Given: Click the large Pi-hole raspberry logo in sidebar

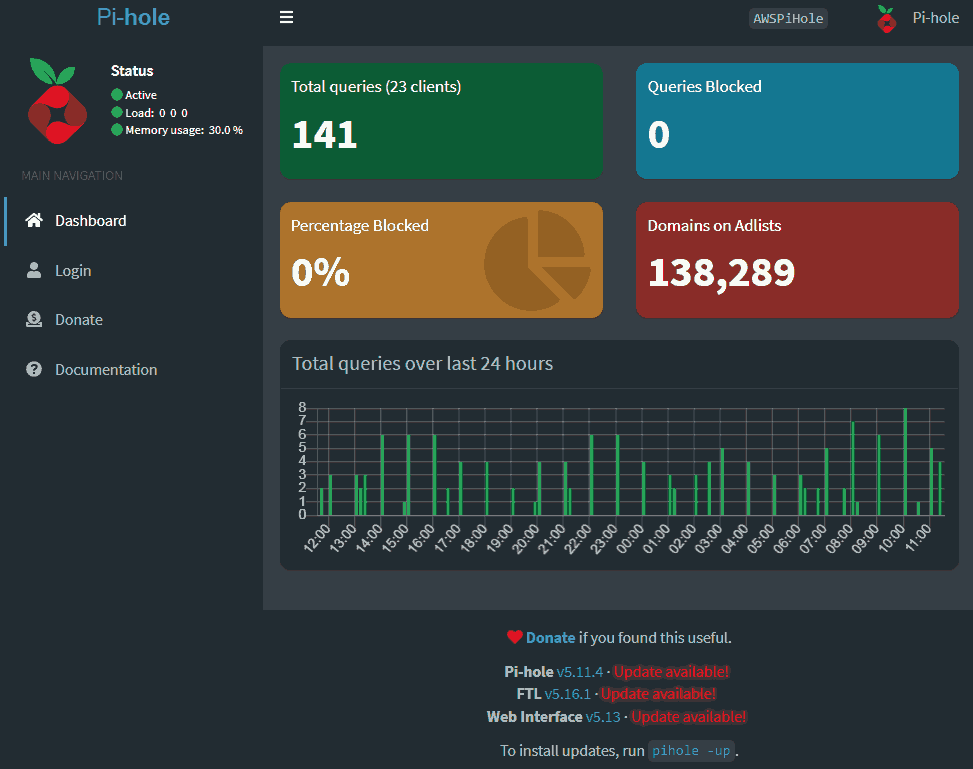Looking at the screenshot, I should point(56,101).
